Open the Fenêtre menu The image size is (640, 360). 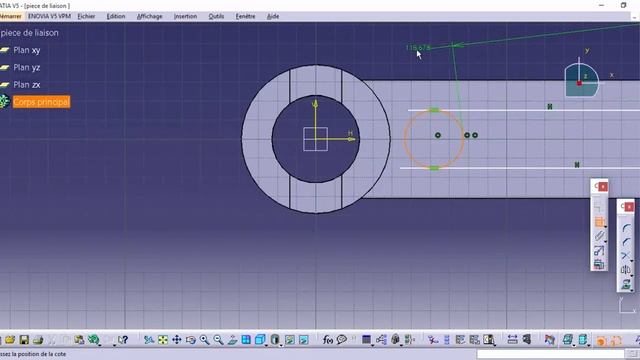click(x=245, y=16)
